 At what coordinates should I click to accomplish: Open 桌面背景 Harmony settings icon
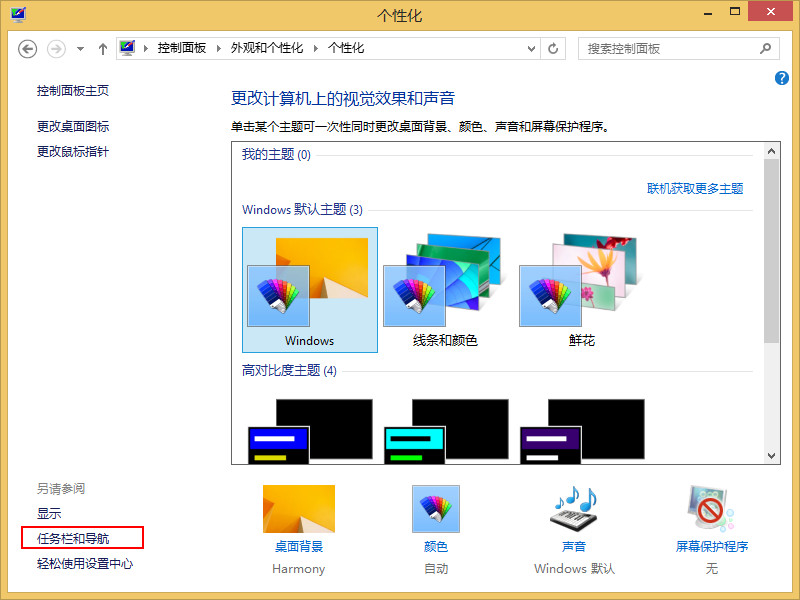pyautogui.click(x=299, y=509)
